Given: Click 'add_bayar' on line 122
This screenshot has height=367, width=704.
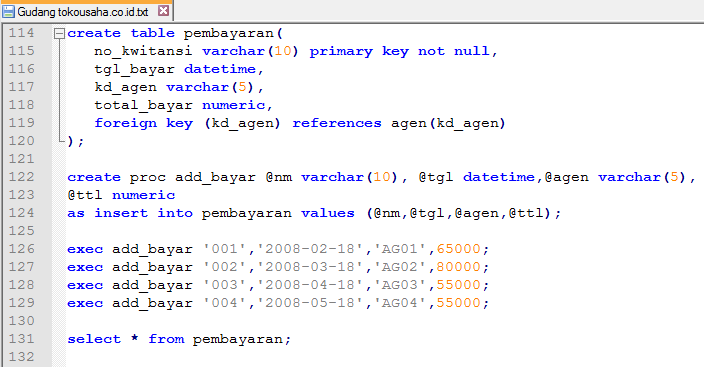Looking at the screenshot, I should (215, 177).
